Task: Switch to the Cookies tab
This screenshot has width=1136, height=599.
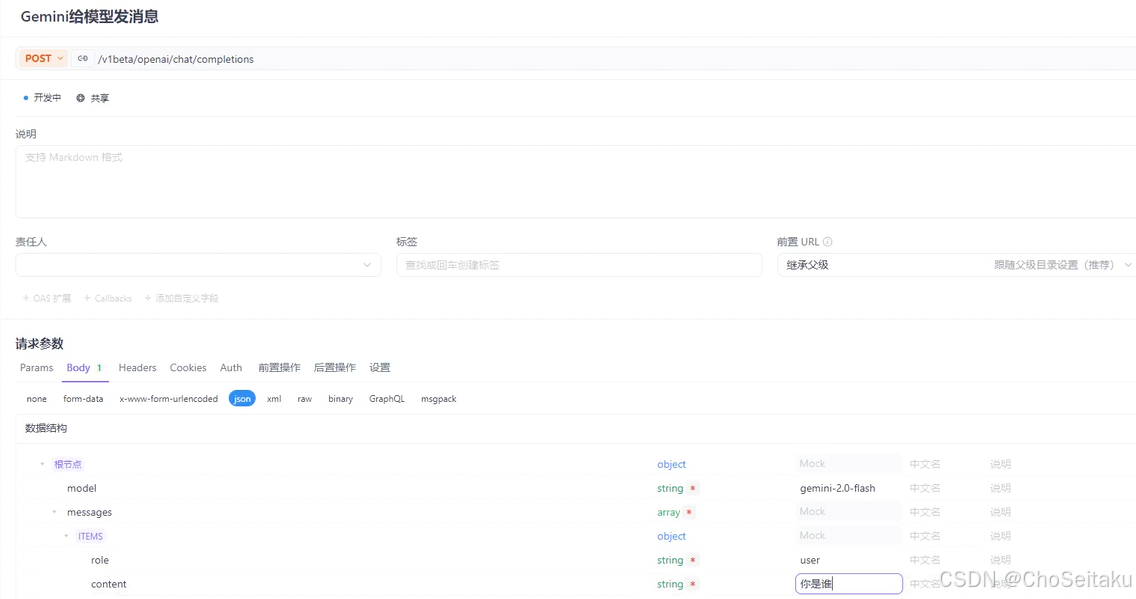Action: [x=188, y=368]
